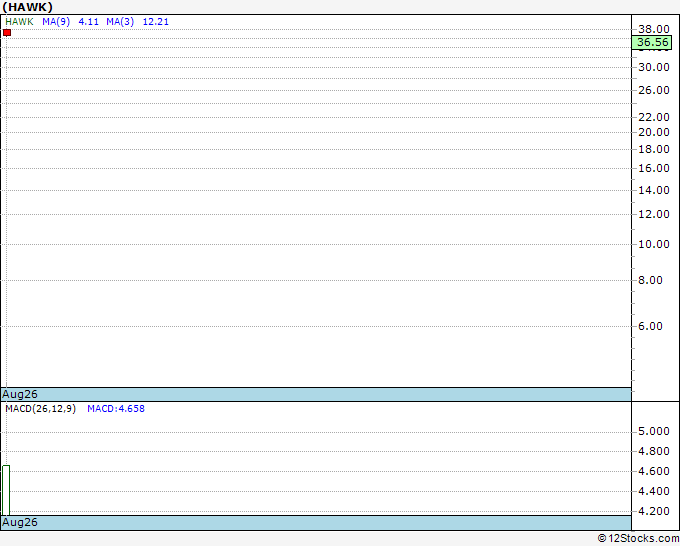The height and width of the screenshot is (546, 680).
Task: Click the green MACD histogram bar
Action: click(x=6, y=490)
